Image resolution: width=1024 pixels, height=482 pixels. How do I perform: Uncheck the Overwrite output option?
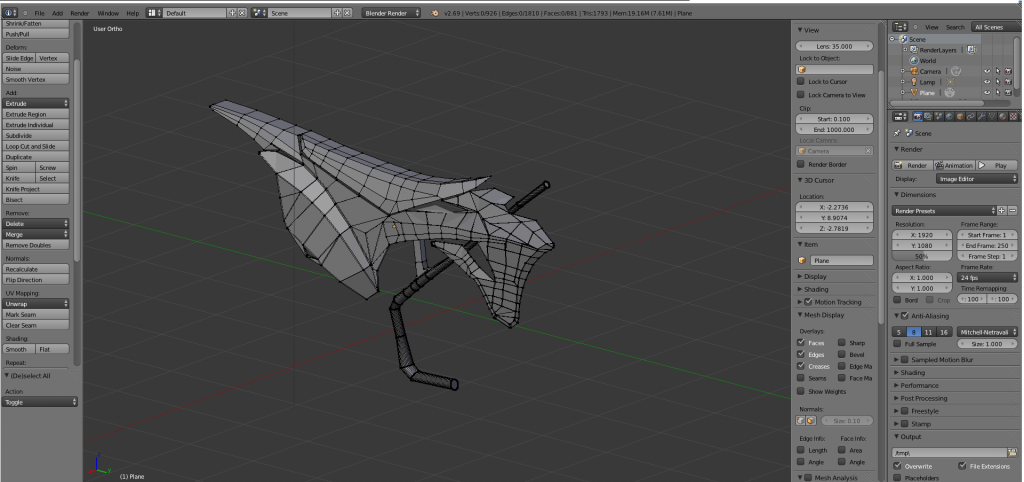pos(897,466)
